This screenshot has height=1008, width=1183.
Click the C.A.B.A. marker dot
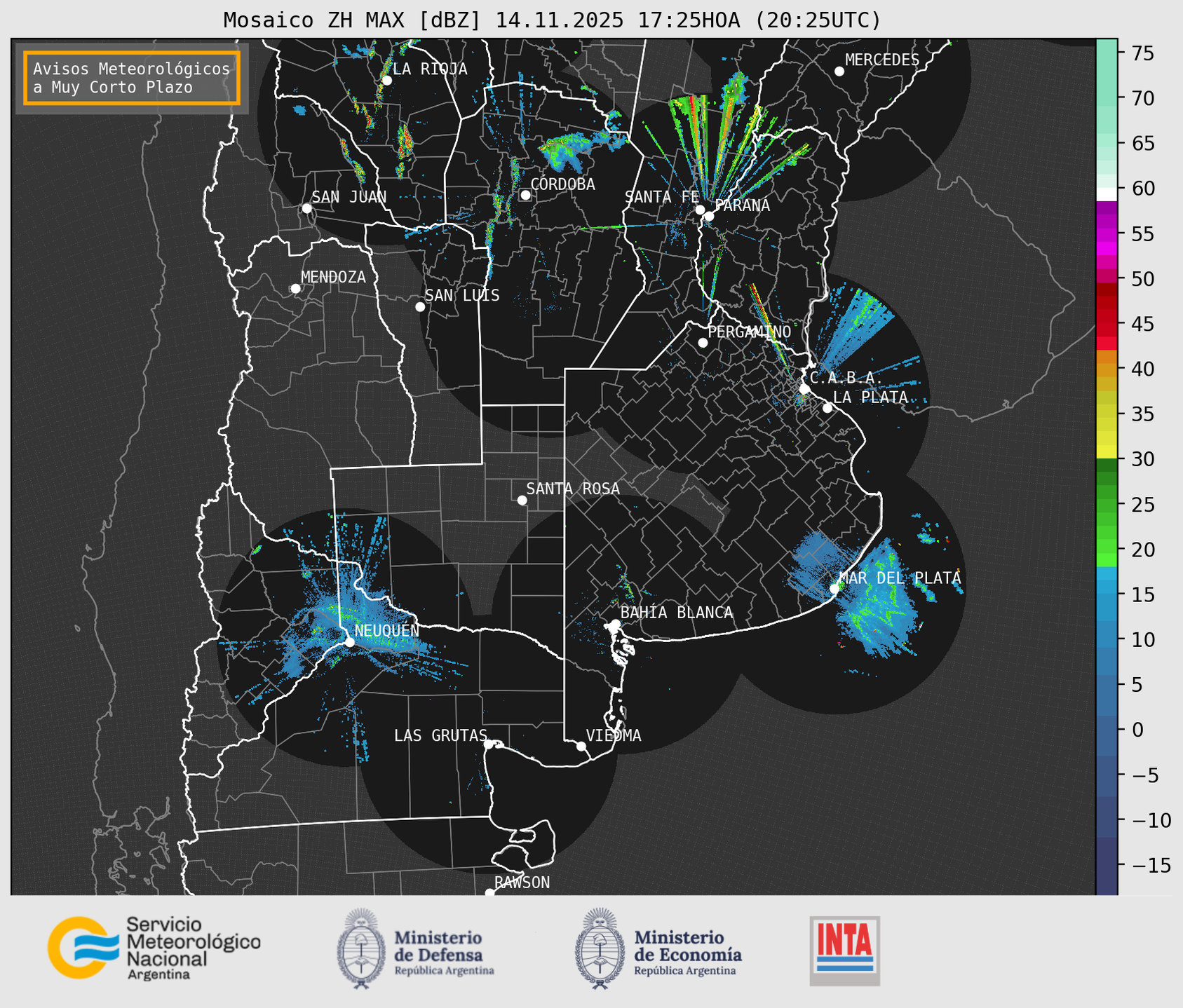(x=804, y=388)
